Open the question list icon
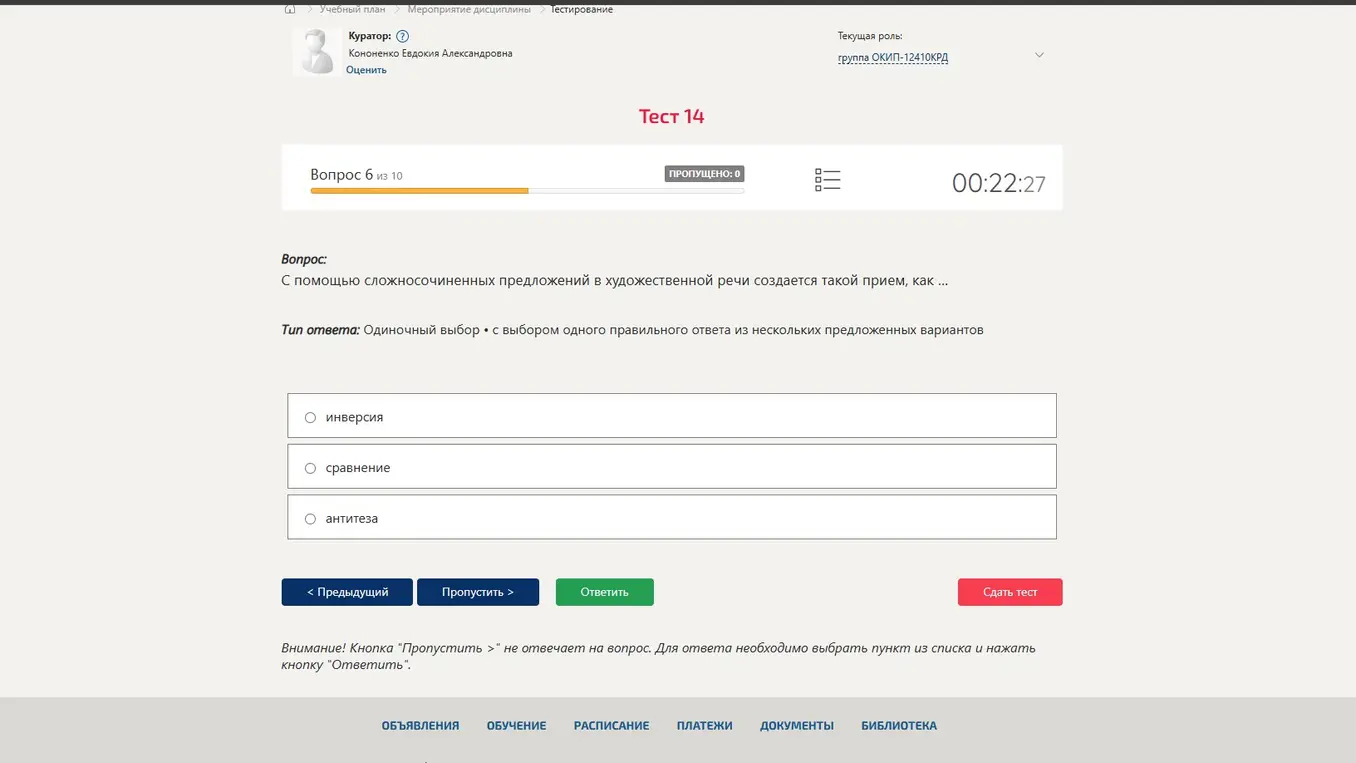1356x763 pixels. pyautogui.click(x=827, y=180)
